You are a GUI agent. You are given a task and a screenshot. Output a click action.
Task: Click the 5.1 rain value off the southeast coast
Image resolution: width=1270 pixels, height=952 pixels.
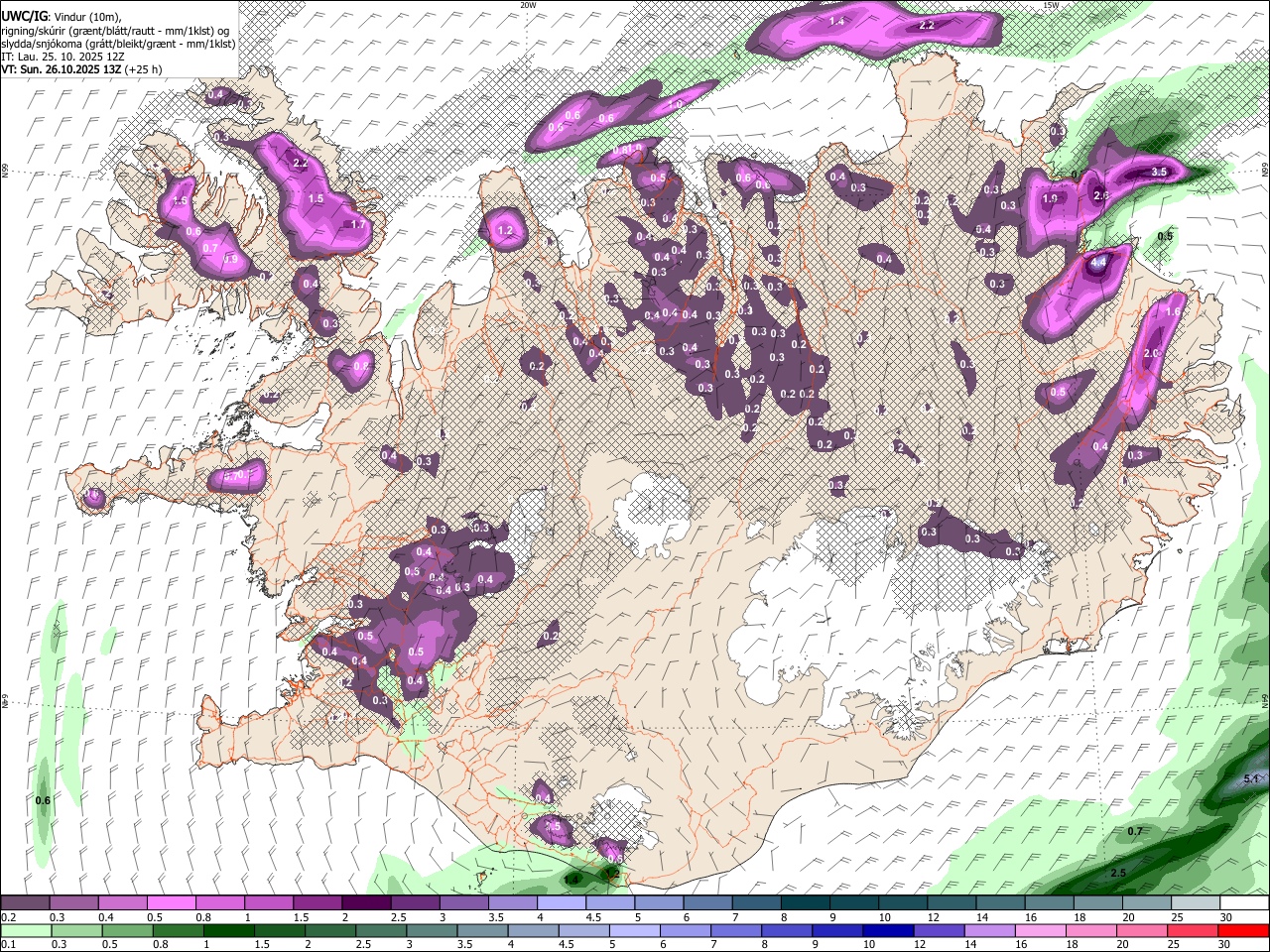click(1251, 779)
